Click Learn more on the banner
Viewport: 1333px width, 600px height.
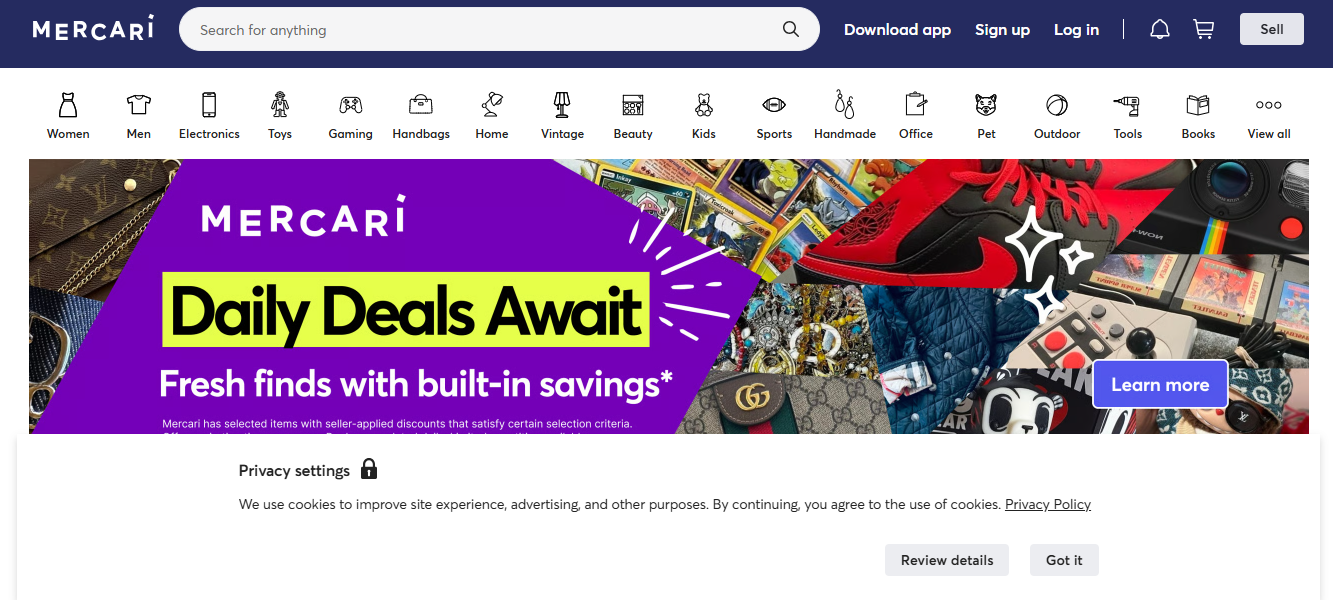tap(1160, 384)
